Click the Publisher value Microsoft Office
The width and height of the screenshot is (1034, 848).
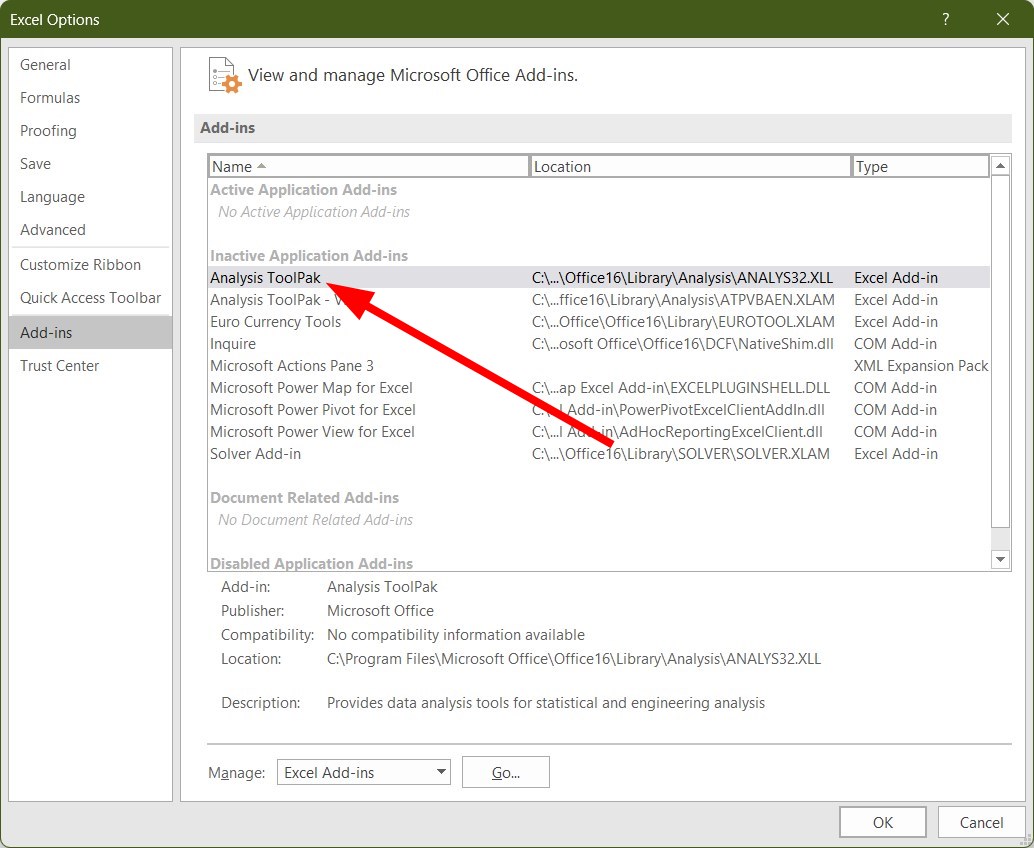click(x=380, y=611)
